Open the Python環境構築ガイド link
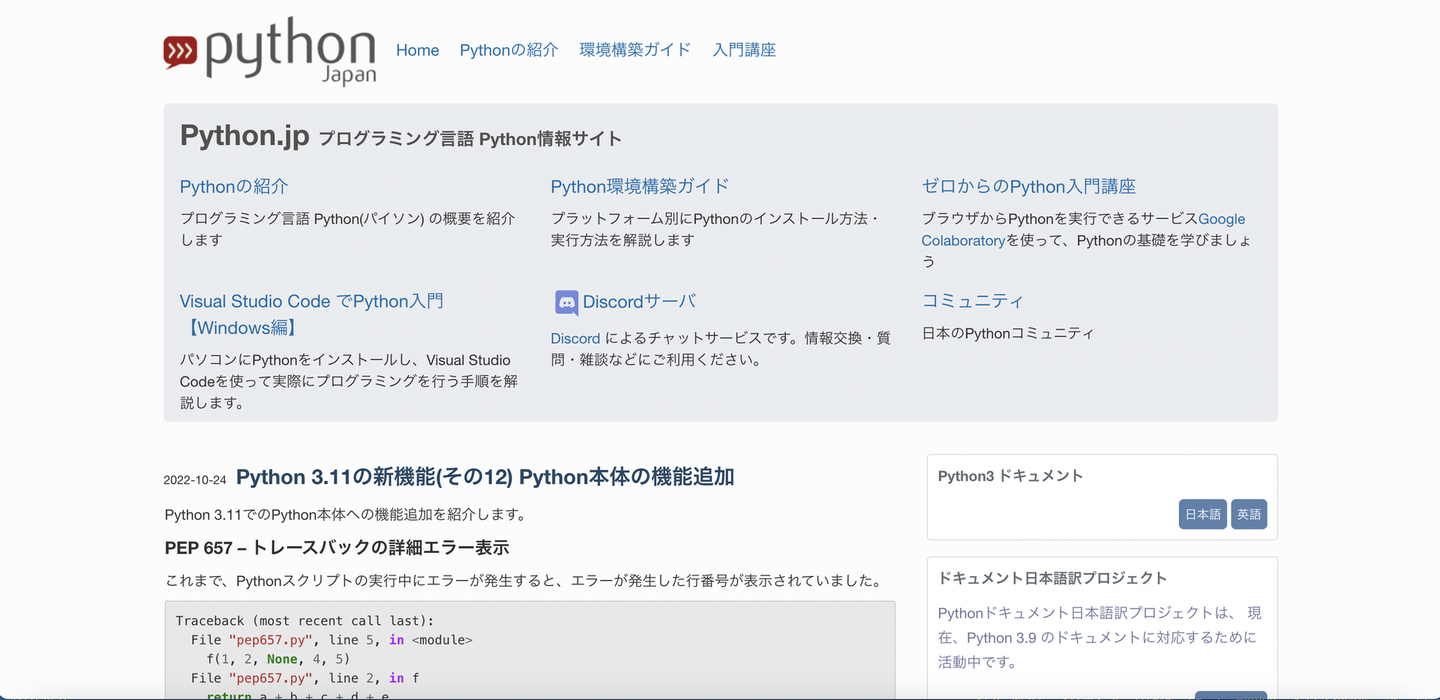1440x700 pixels. 640,187
